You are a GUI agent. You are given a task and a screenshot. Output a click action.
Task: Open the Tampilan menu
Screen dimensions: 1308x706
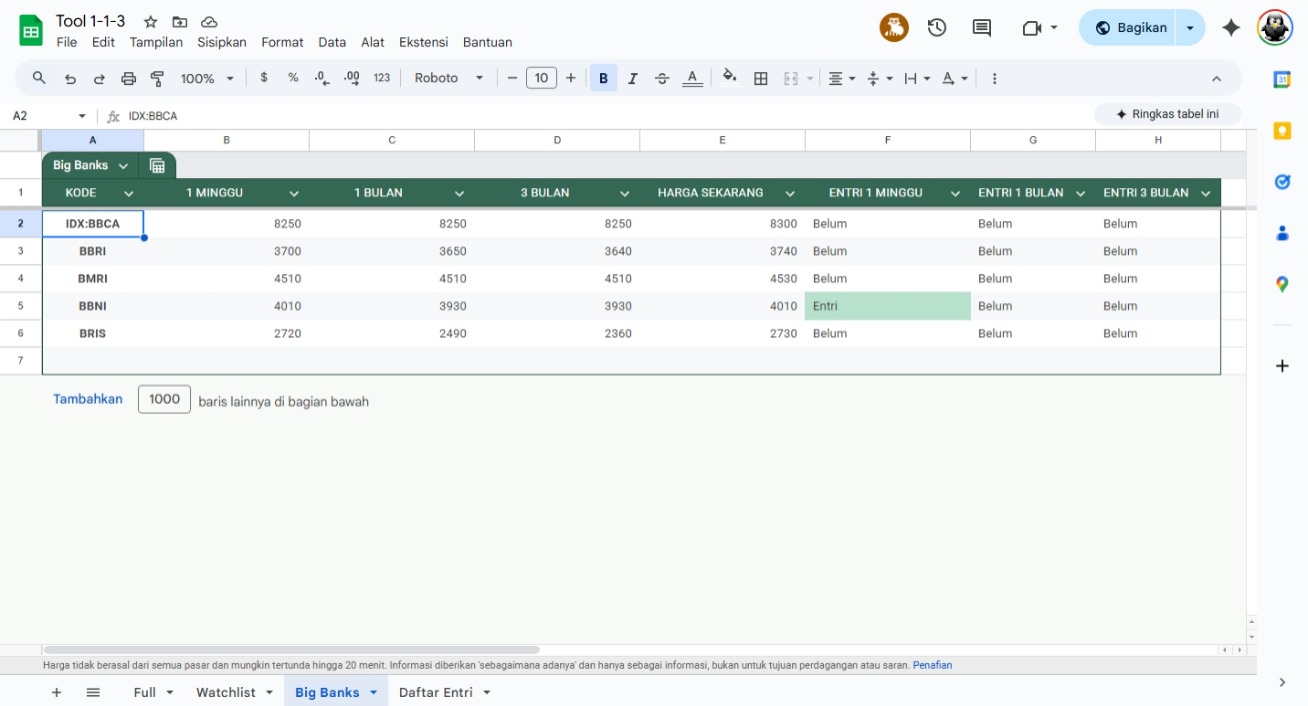tap(156, 42)
